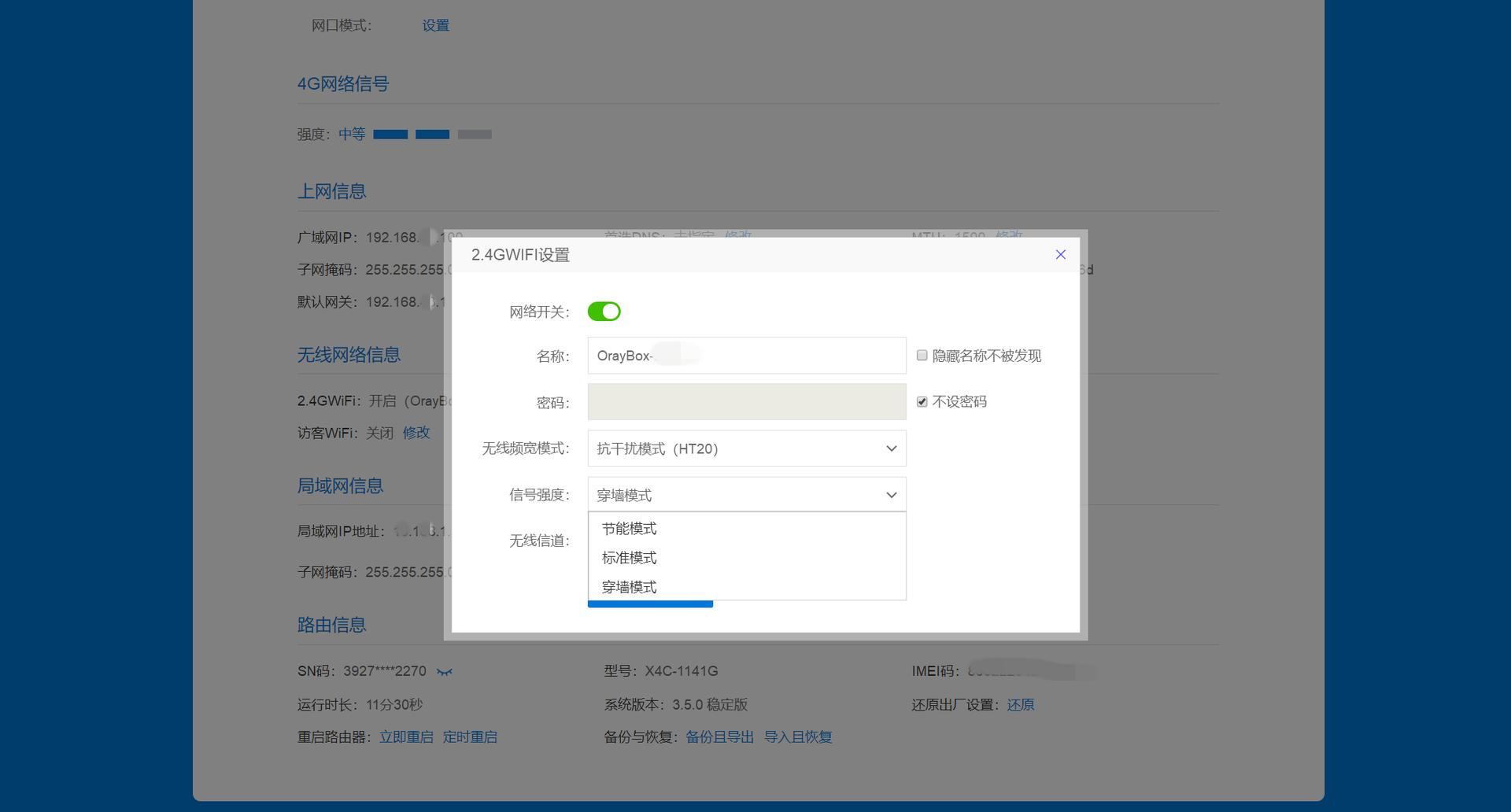Uncheck the 不设密码 checkbox
Screen dimensions: 1511x812
(921, 401)
